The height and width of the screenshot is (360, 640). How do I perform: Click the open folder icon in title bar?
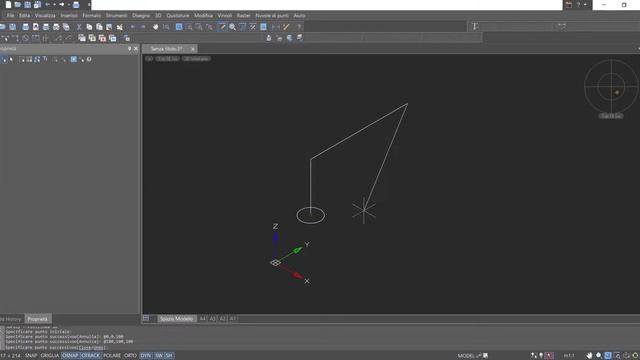point(18,4)
